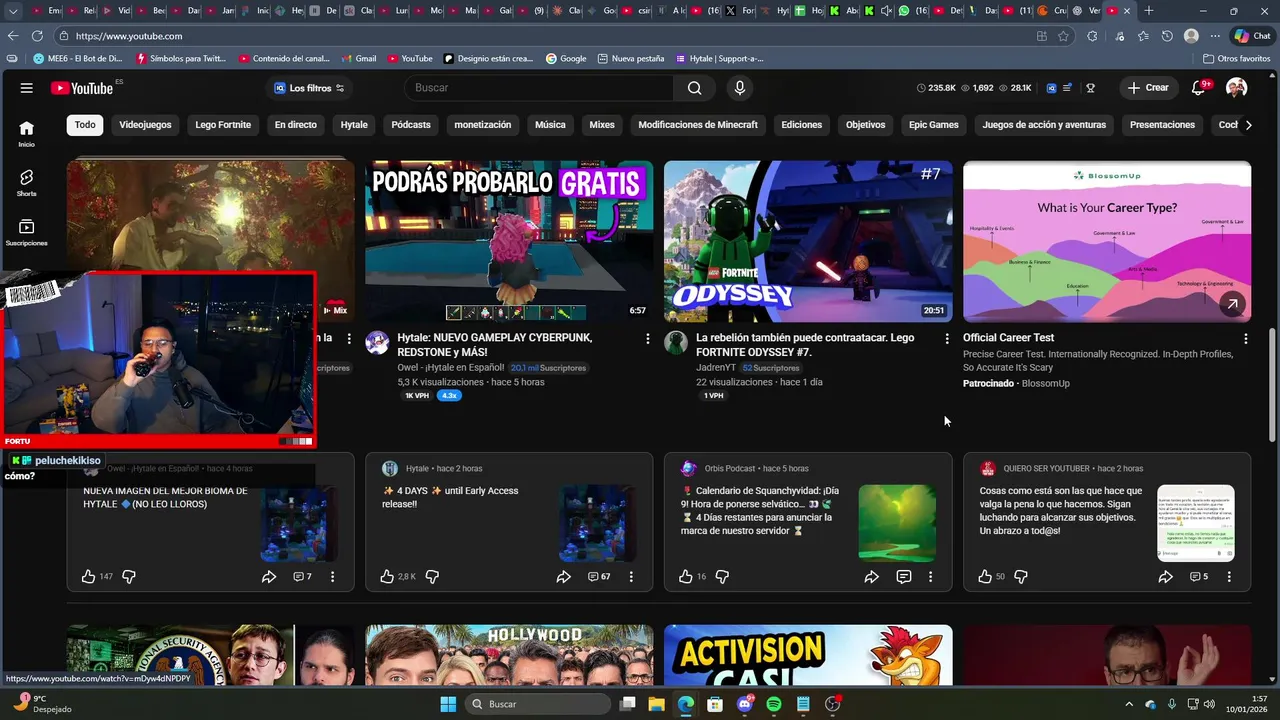Go to Inicio in the sidebar
The width and height of the screenshot is (1280, 720).
tap(26, 133)
